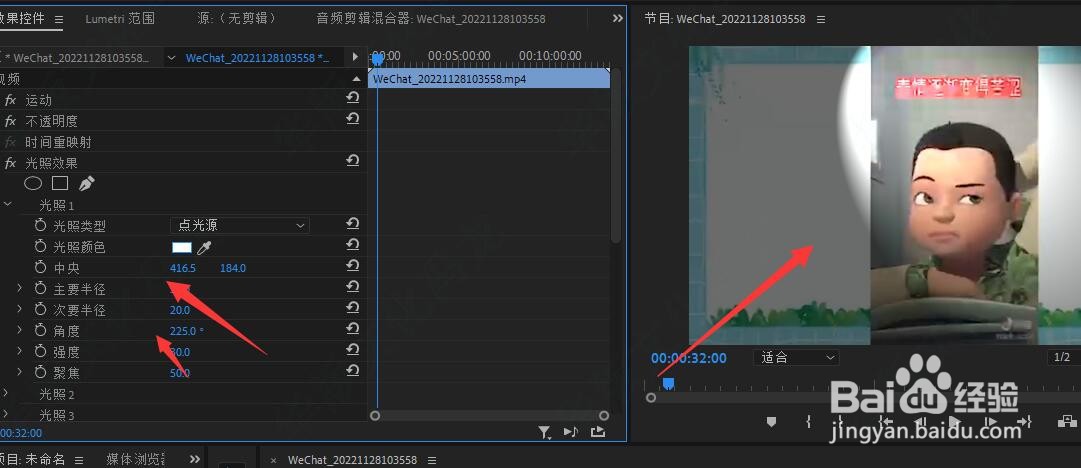1081x468 pixels.
Task: Open the 适合 zoom level dropdown
Action: (796, 358)
